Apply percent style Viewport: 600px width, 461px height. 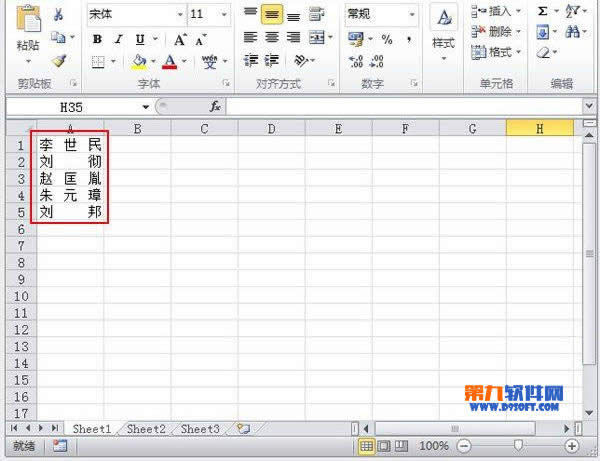[x=387, y=39]
